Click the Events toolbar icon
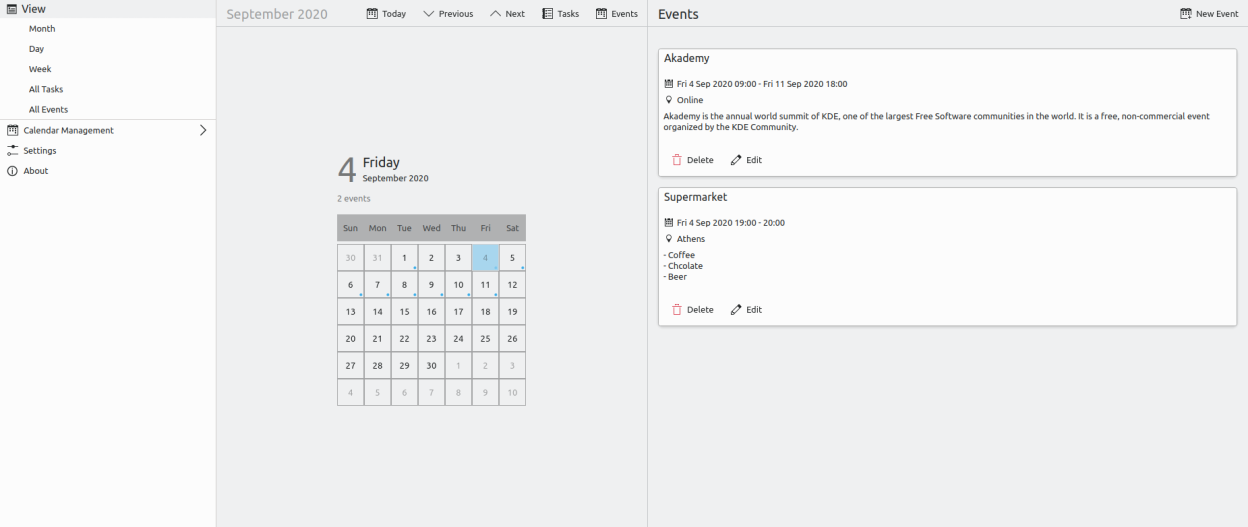Viewport: 1248px width, 527px height. click(x=602, y=14)
